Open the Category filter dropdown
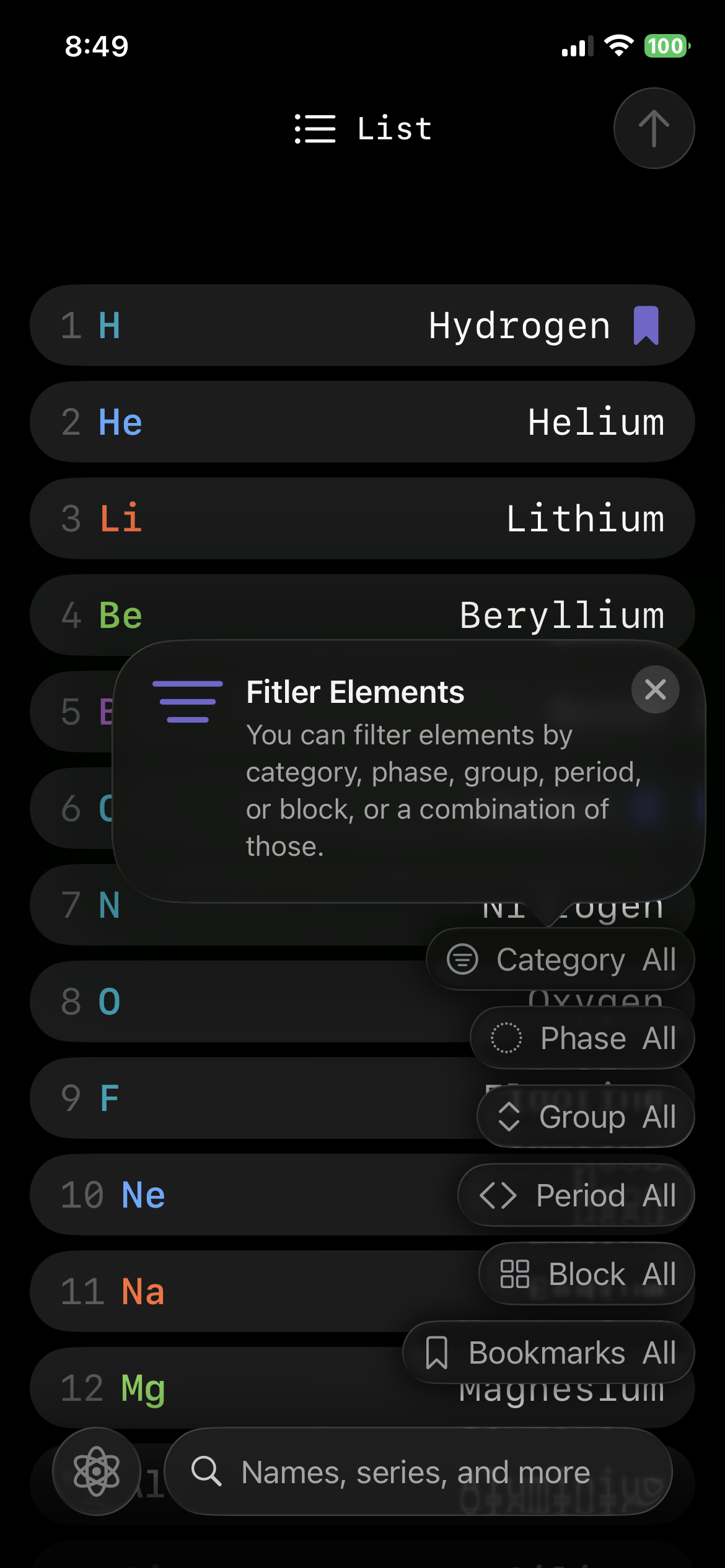Image resolution: width=725 pixels, height=1568 pixels. (560, 959)
